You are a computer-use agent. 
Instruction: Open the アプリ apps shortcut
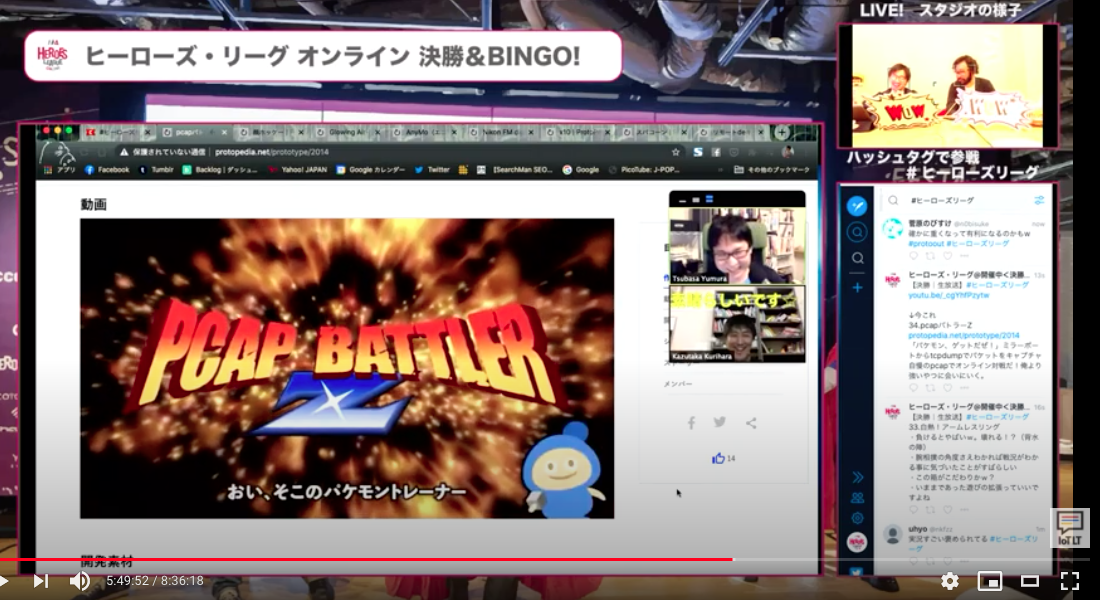coord(60,170)
